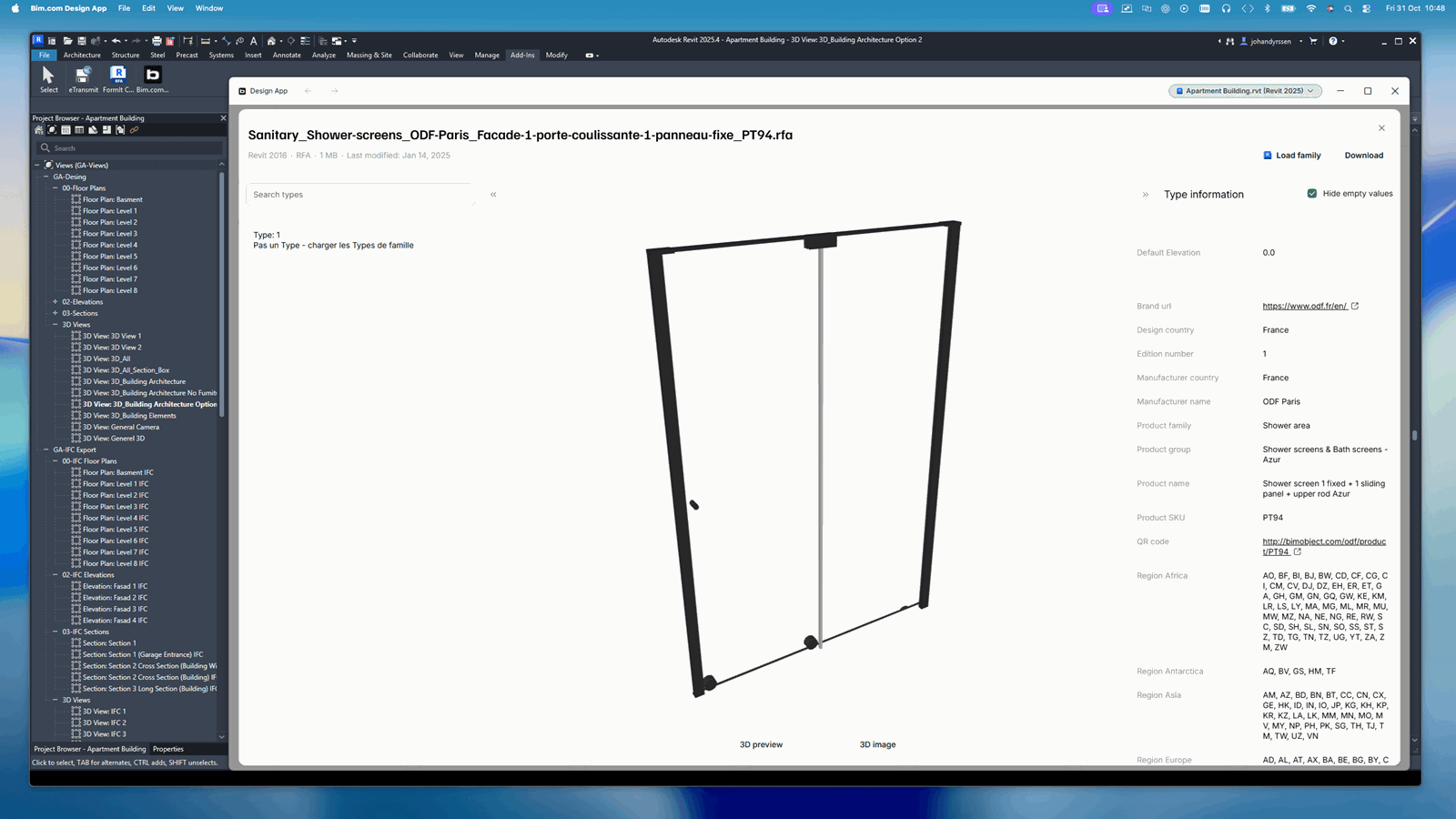Open the Print icon in the quick access toolbar

pyautogui.click(x=157, y=41)
